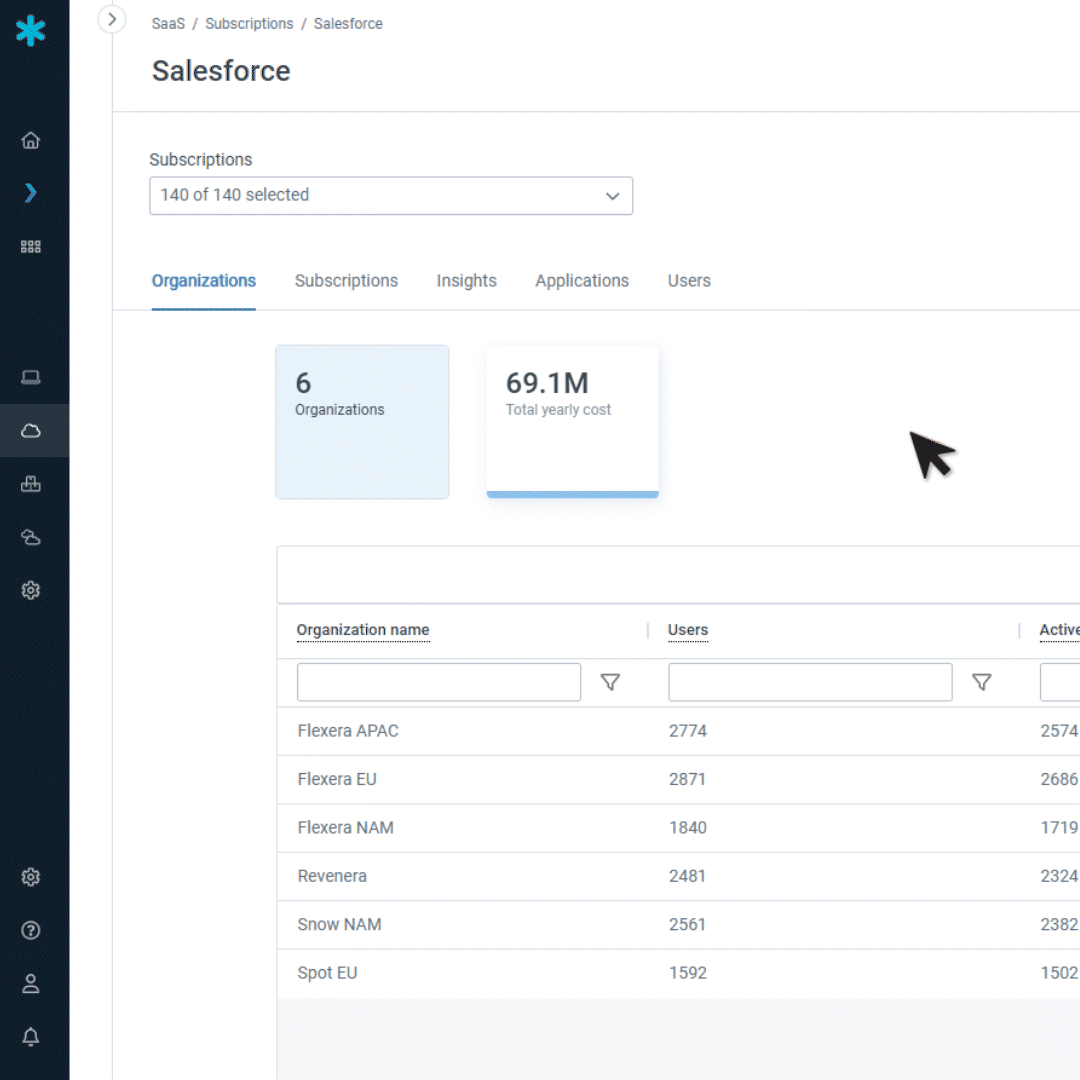Viewport: 1080px width, 1080px height.
Task: Open the help question mark icon
Action: pos(31,930)
